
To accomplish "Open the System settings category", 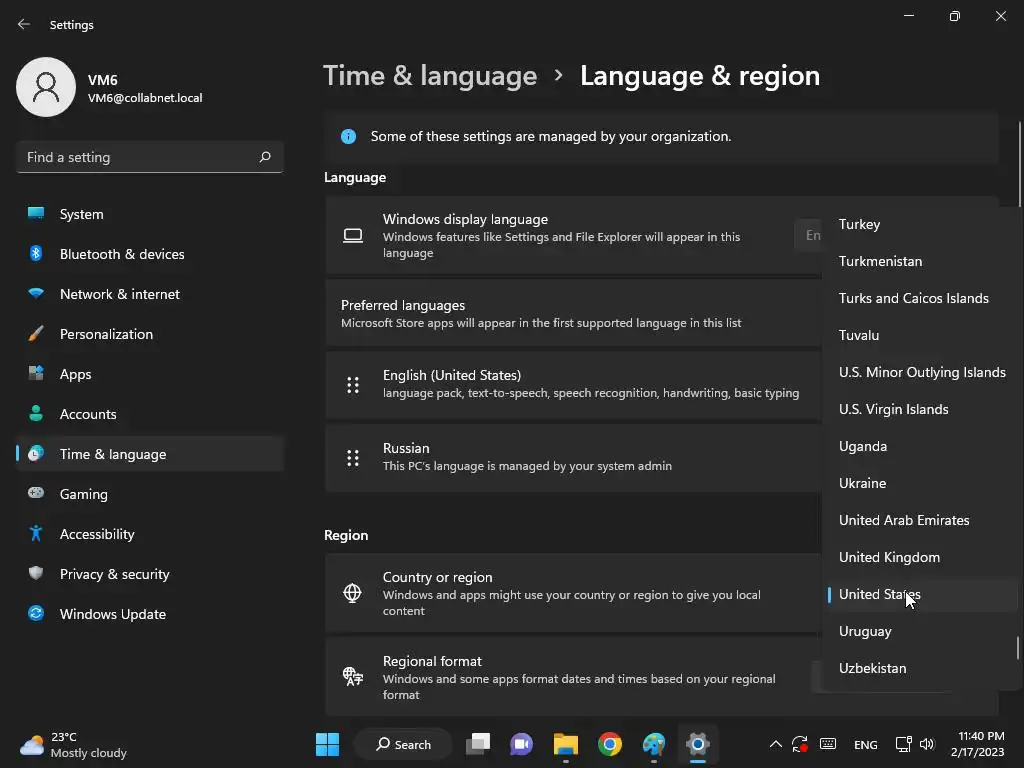I will pyautogui.click(x=150, y=214).
